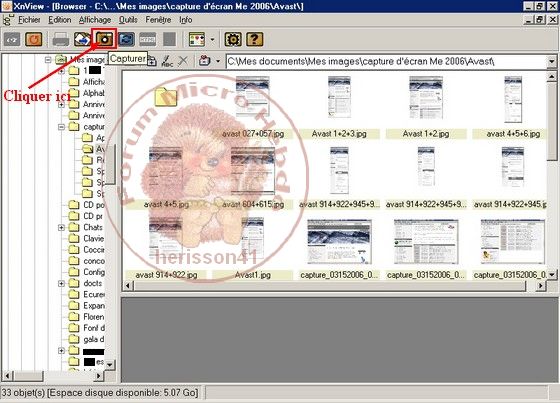This screenshot has height=403, width=560.
Task: Open the Fichier menu
Action: click(x=29, y=20)
